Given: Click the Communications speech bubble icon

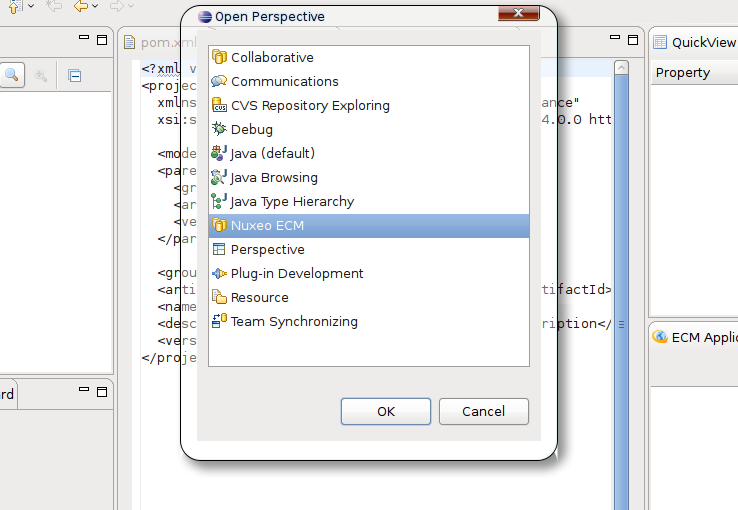Looking at the screenshot, I should pyautogui.click(x=219, y=81).
